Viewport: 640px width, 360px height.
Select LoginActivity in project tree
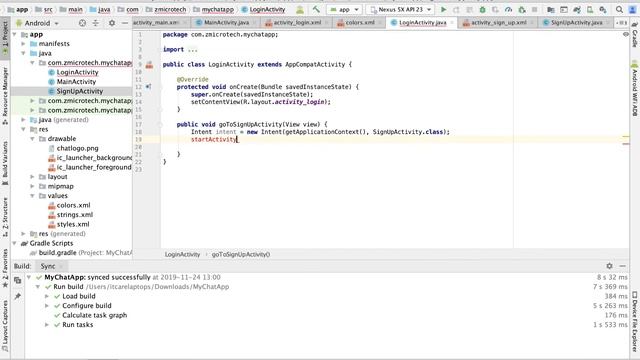tap(78, 72)
